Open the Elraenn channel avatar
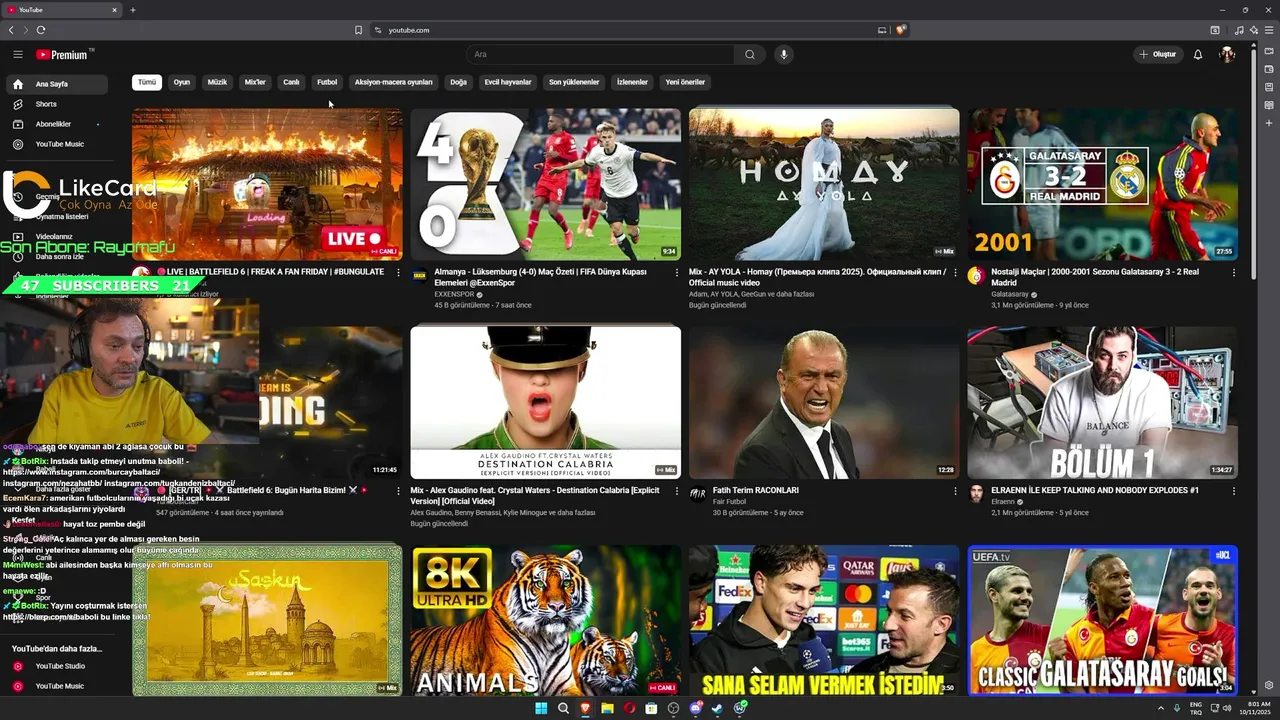1280x720 pixels. tap(975, 494)
